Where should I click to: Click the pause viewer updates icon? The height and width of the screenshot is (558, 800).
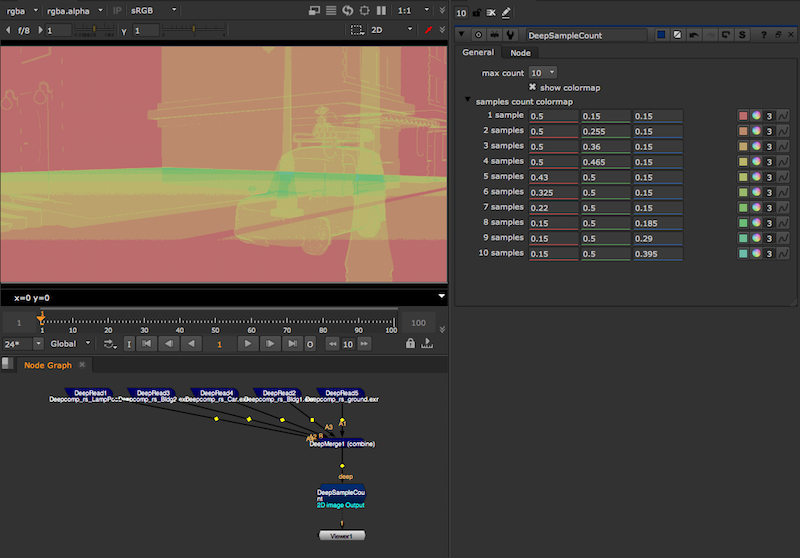pyautogui.click(x=381, y=10)
